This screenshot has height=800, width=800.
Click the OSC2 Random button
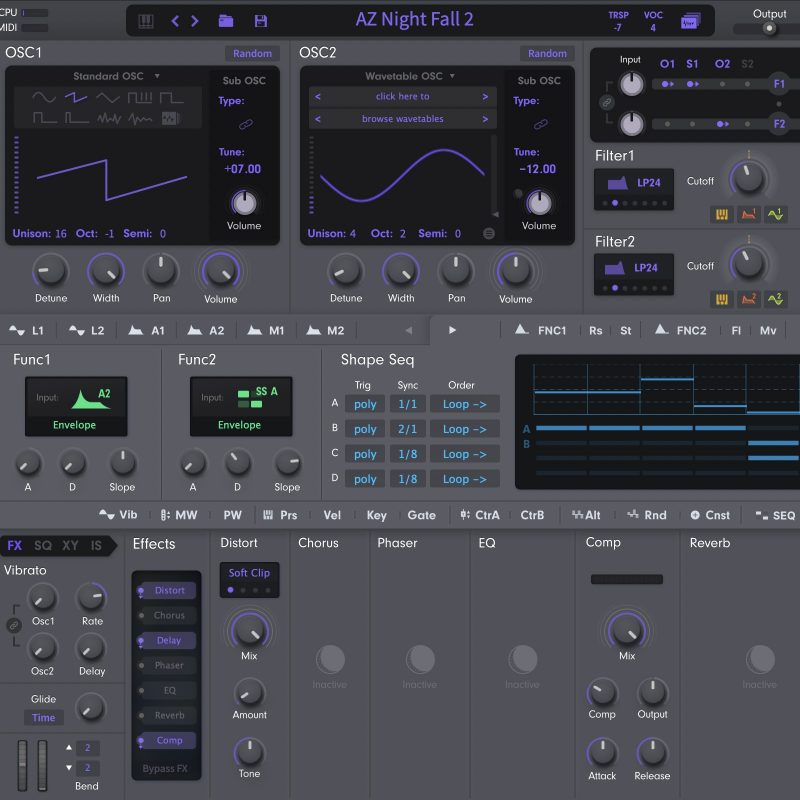click(x=547, y=53)
